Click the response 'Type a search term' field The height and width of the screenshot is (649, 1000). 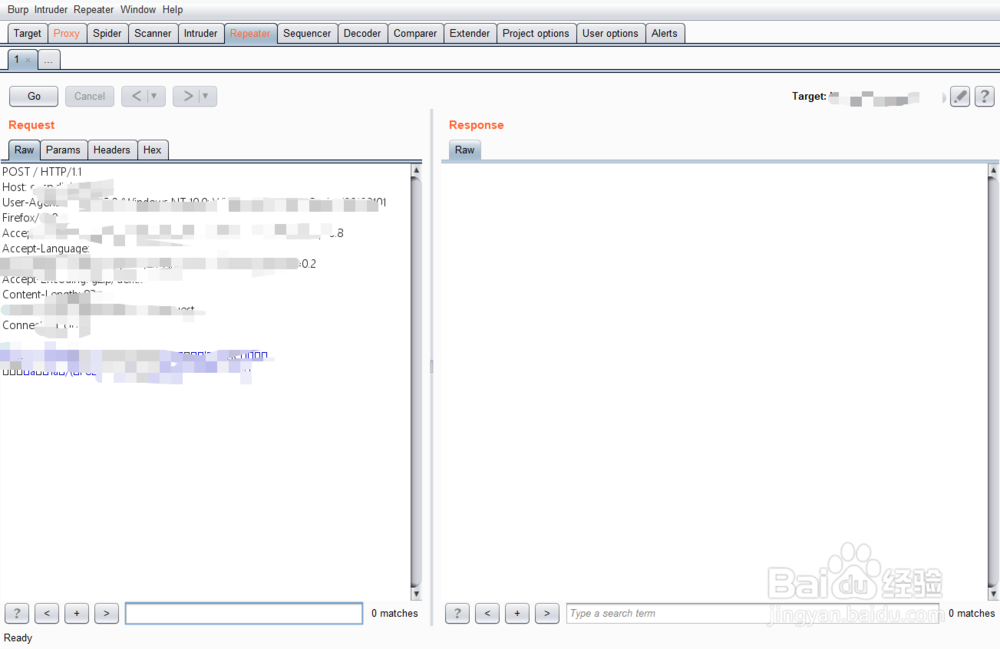[753, 613]
